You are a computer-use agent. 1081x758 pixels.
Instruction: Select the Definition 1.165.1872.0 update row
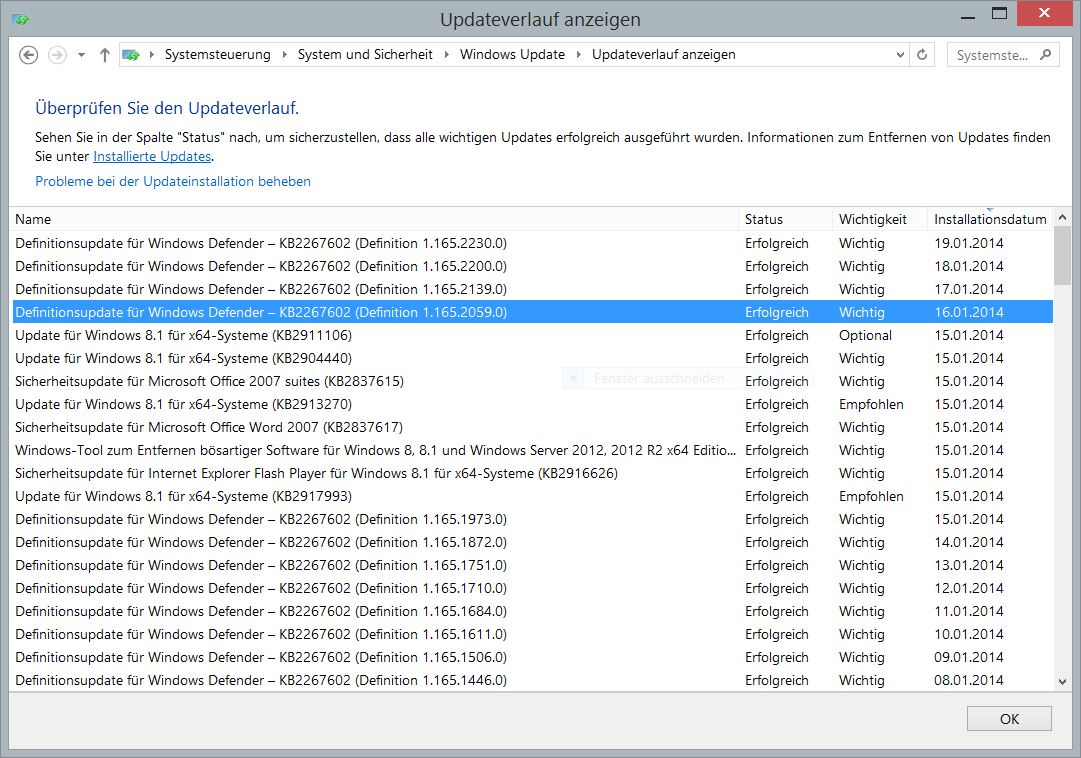click(532, 542)
